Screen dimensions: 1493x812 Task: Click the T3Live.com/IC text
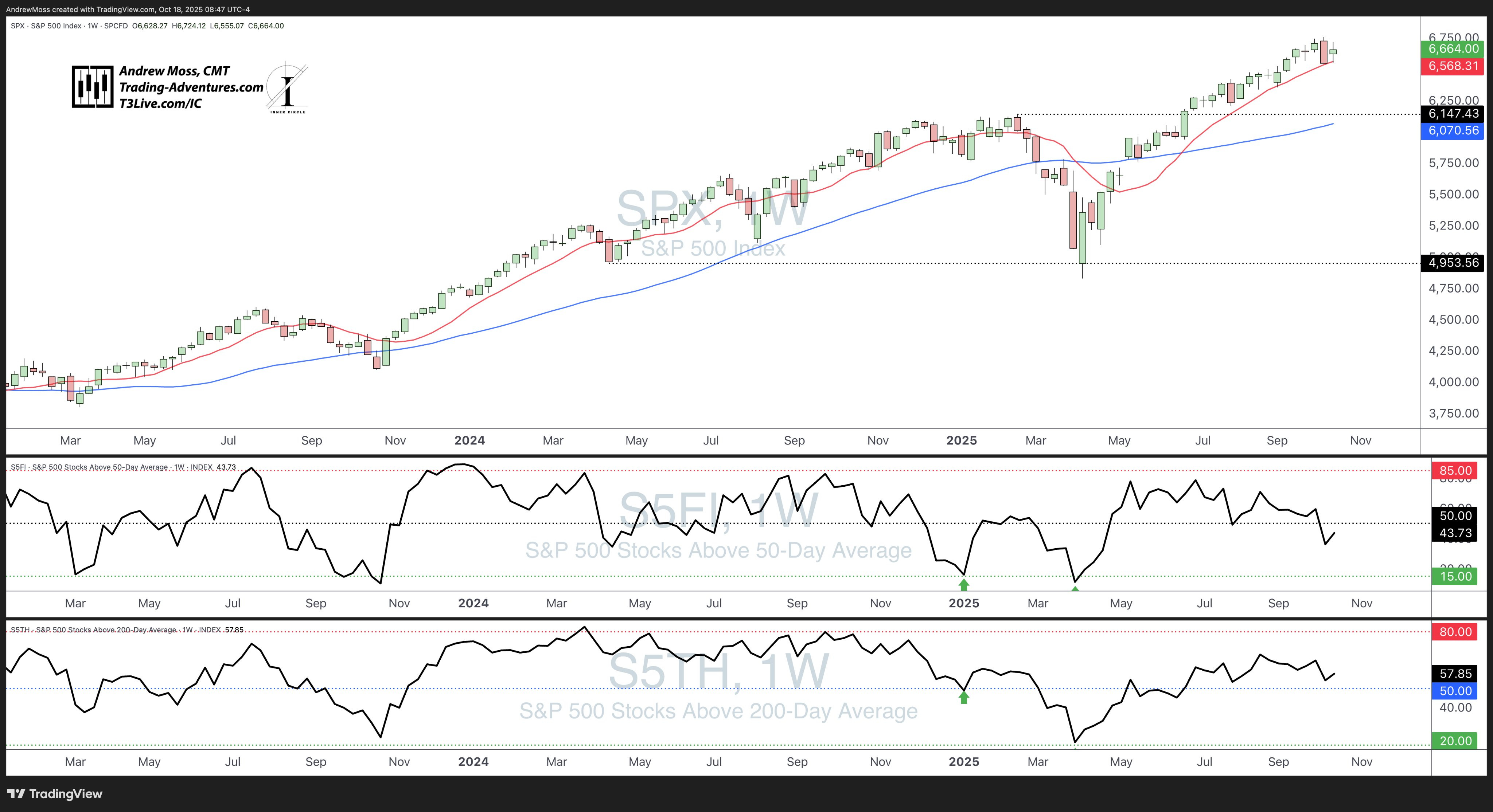point(160,104)
